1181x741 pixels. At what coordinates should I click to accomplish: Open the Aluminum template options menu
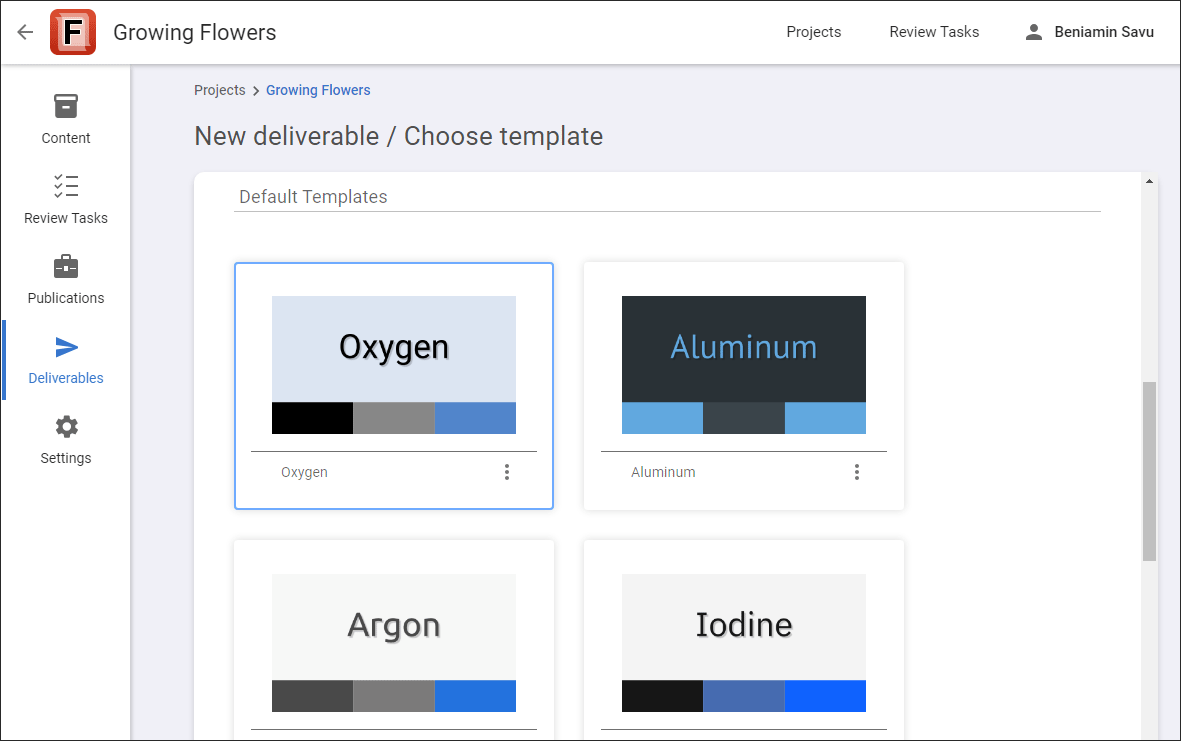pyautogui.click(x=856, y=472)
